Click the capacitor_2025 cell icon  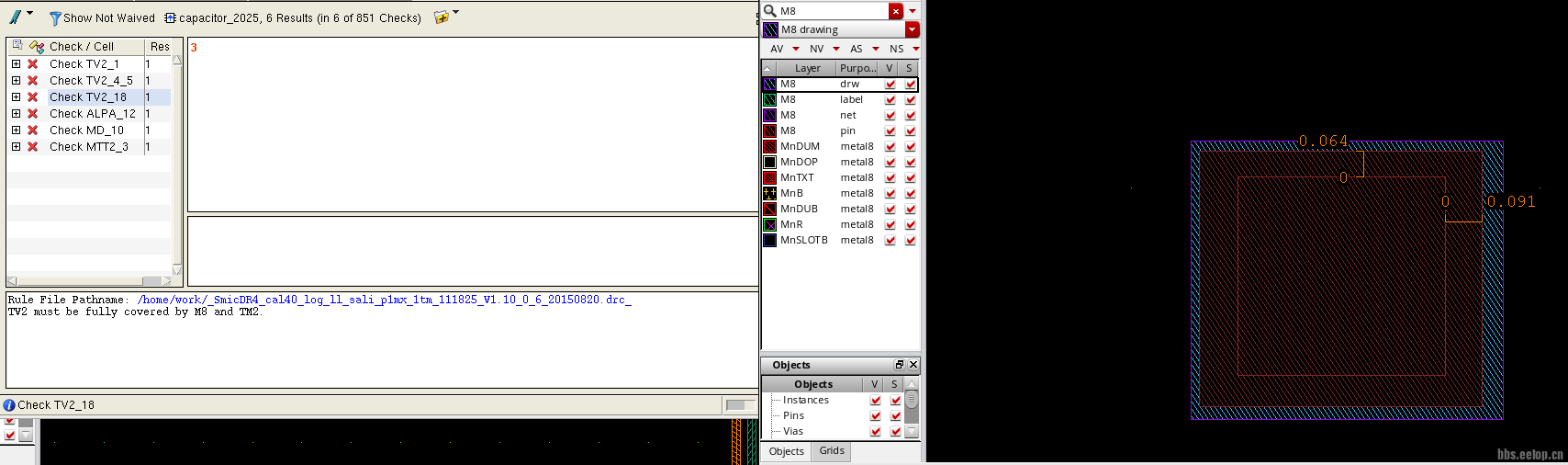[170, 18]
